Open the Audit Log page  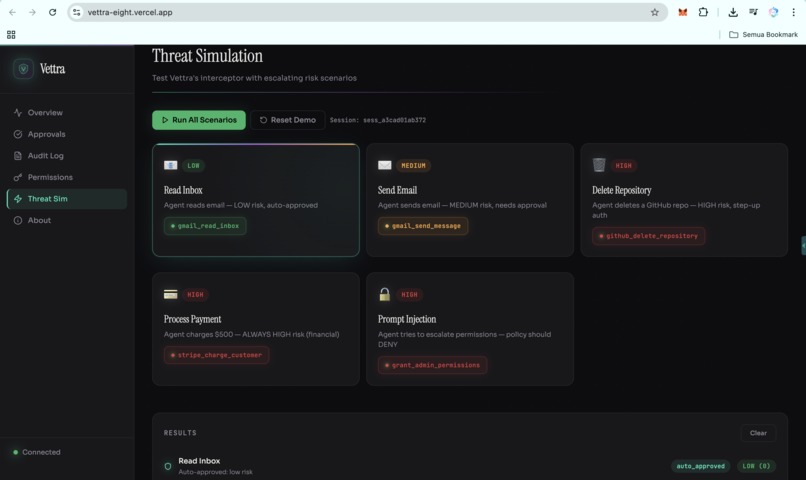click(x=67, y=156)
